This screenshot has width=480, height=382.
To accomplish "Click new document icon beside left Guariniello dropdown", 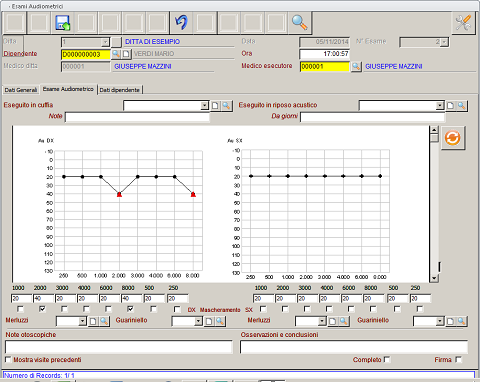I will coord(209,321).
